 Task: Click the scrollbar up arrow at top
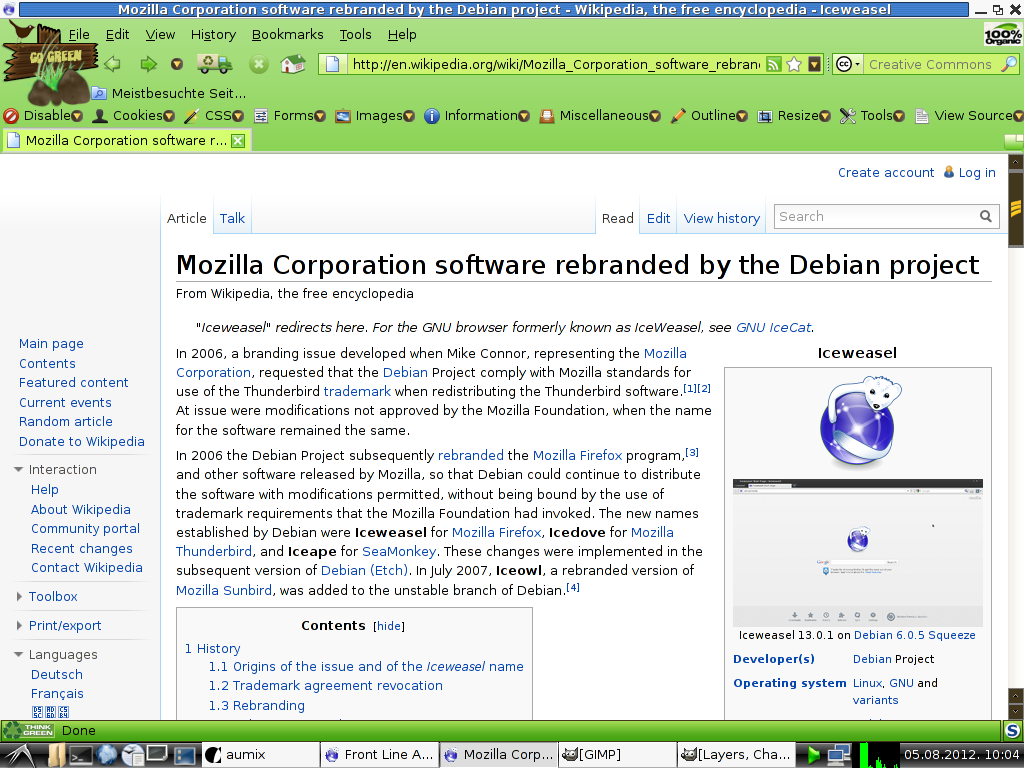(1016, 161)
